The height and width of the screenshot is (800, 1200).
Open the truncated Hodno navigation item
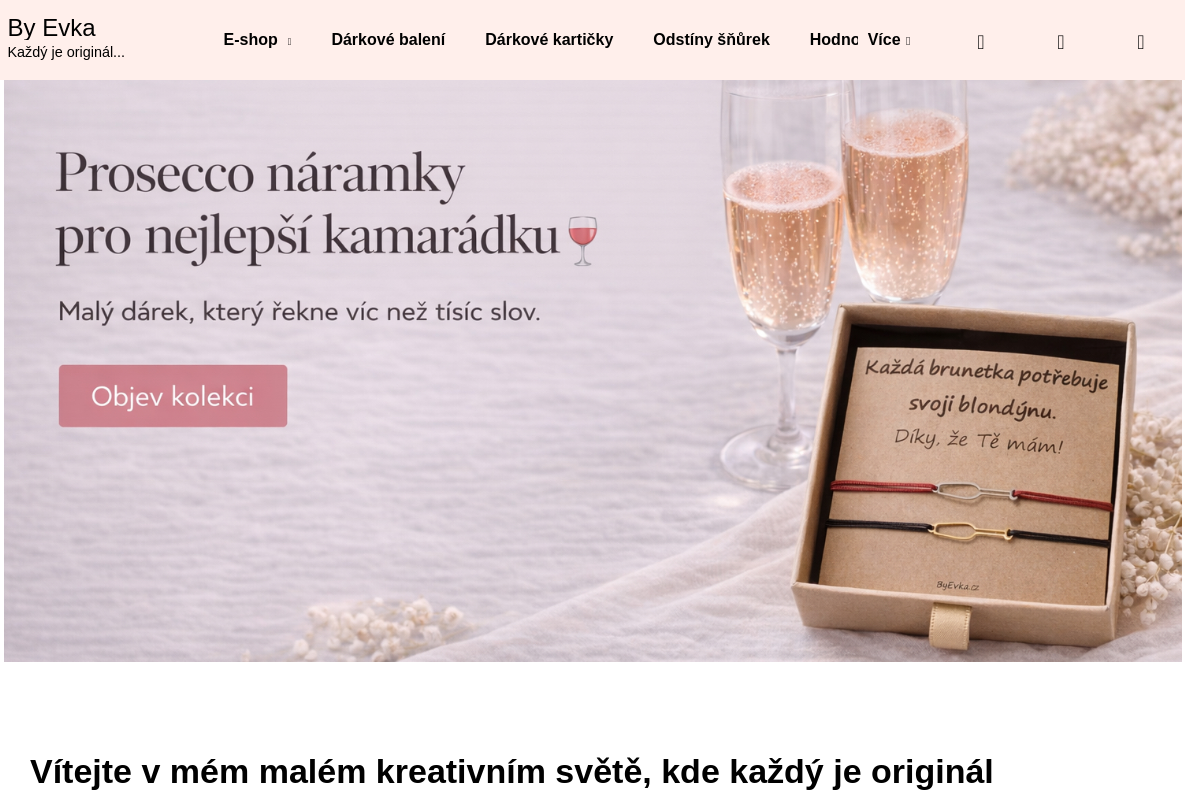834,40
